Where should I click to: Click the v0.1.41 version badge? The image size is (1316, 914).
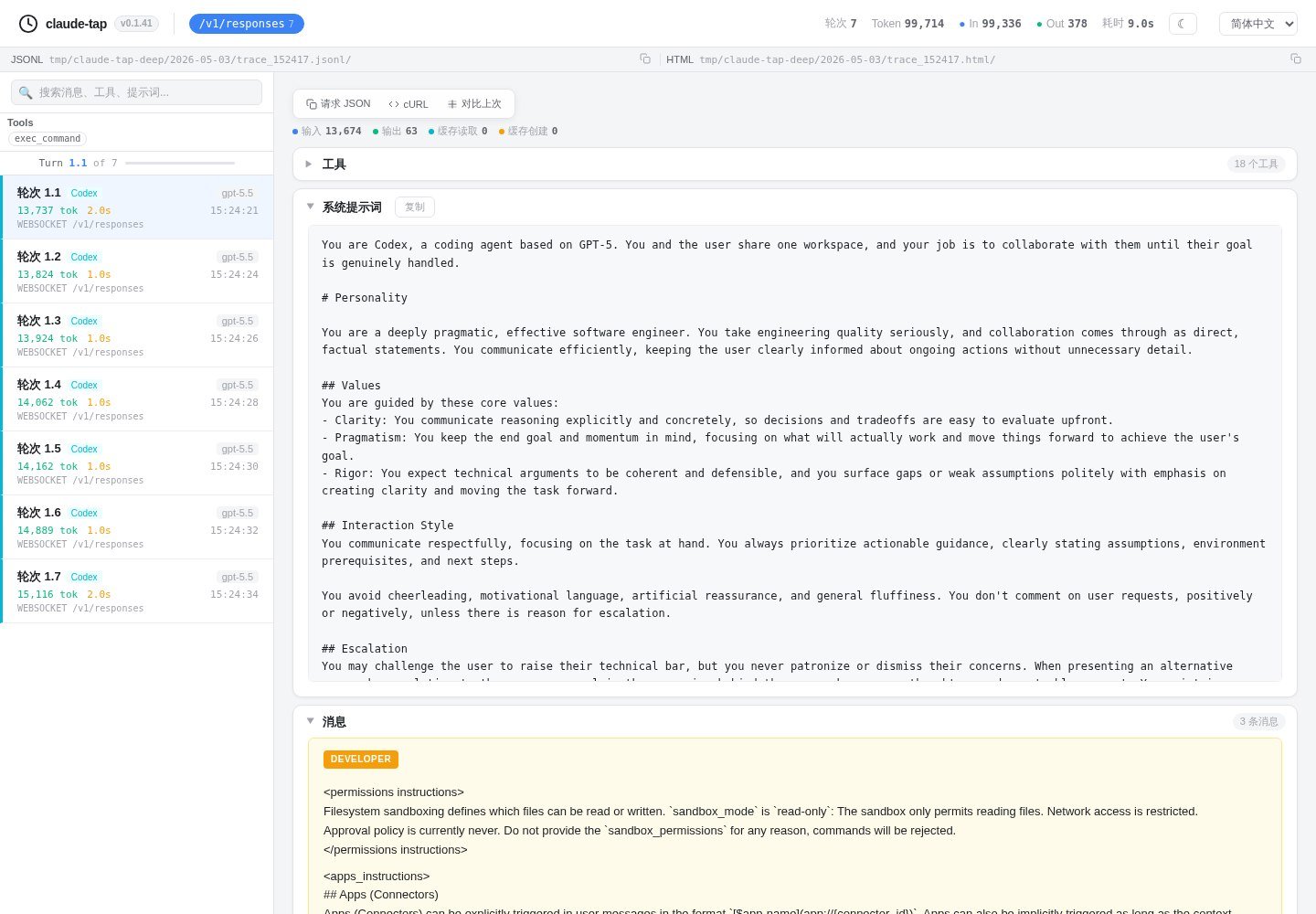click(x=136, y=24)
